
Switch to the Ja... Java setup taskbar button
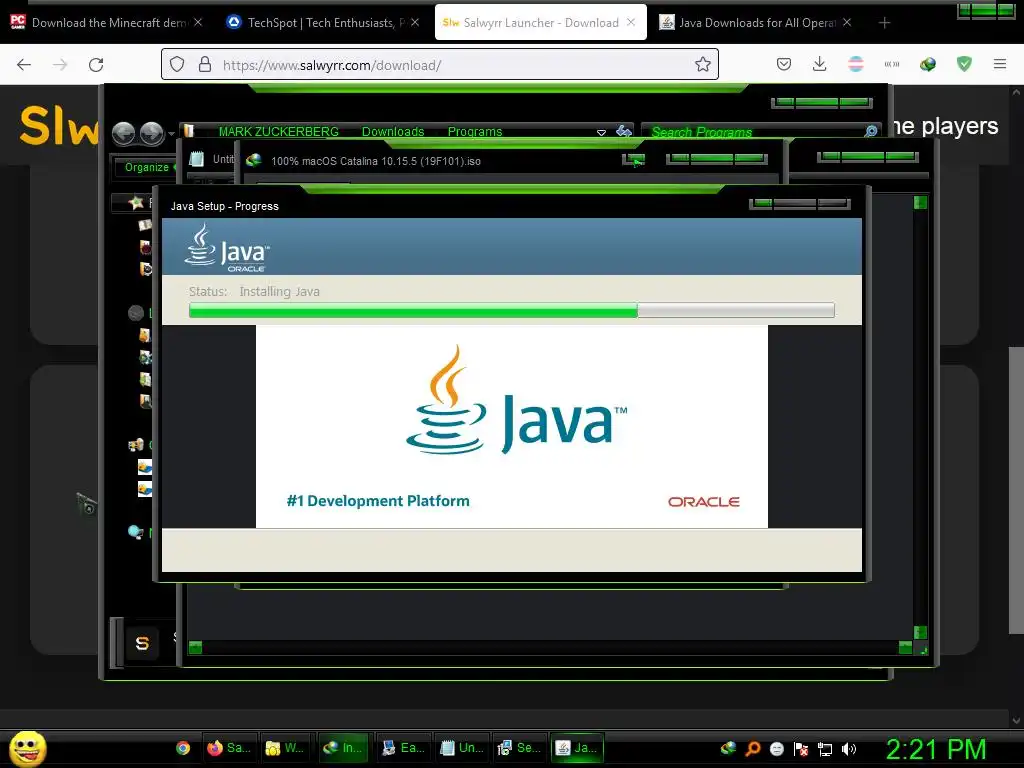coord(577,748)
